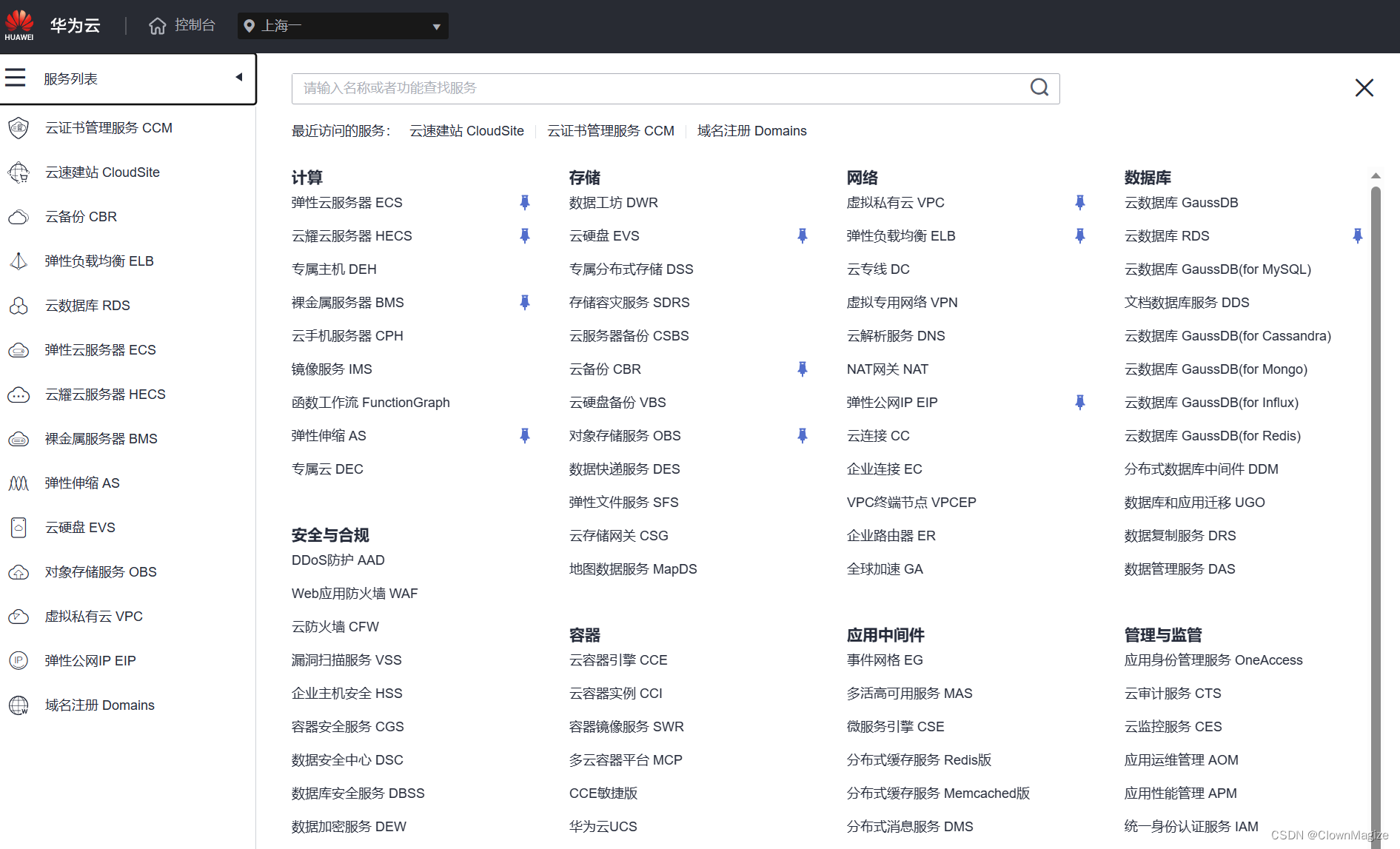This screenshot has width=1400, height=849.
Task: Click the hamburger menu icon beside 服务列表
Action: coord(15,78)
